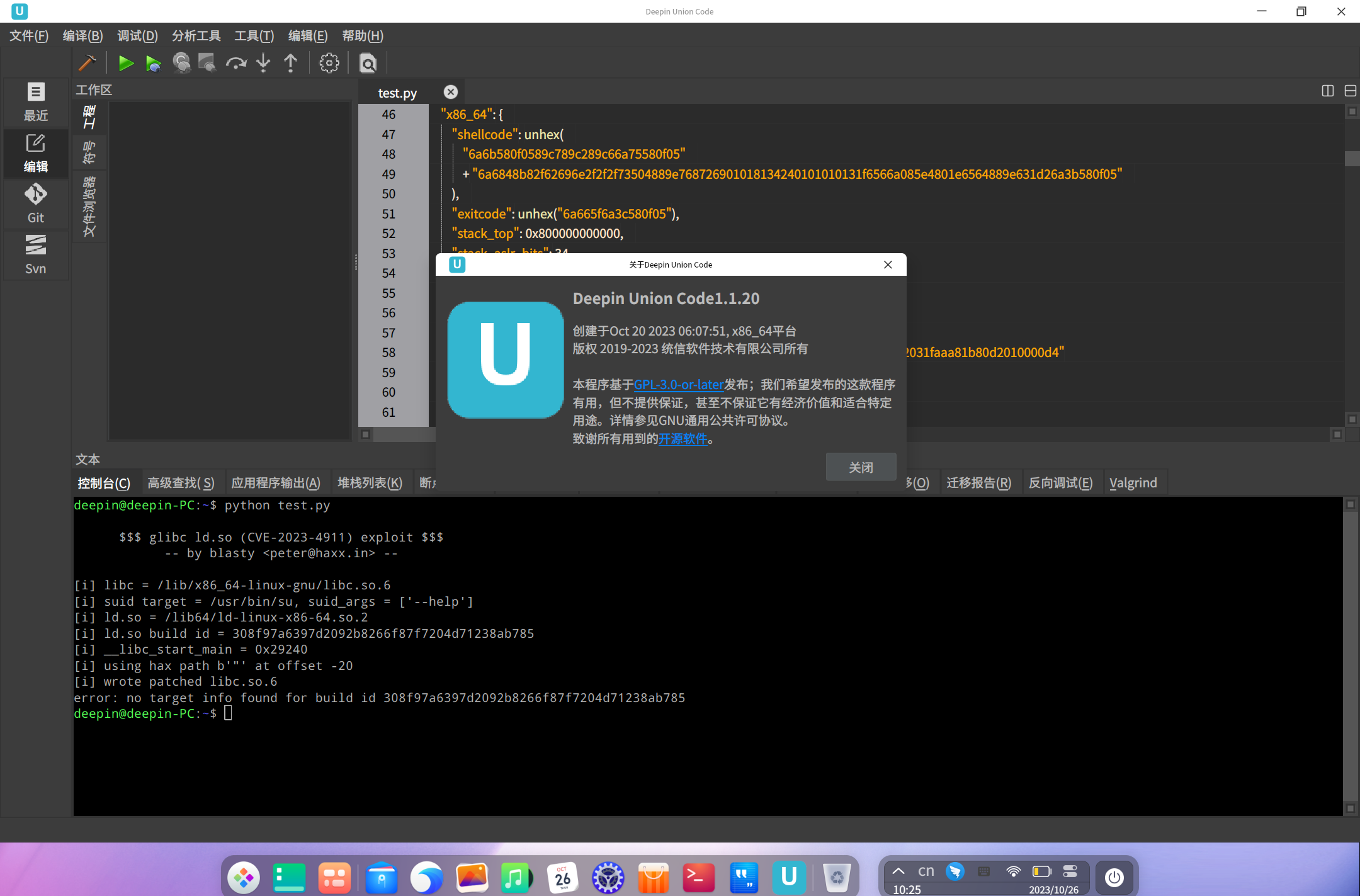Open the GPL-3.0-or-later license link
Viewport: 1360px width, 896px height.
point(679,385)
